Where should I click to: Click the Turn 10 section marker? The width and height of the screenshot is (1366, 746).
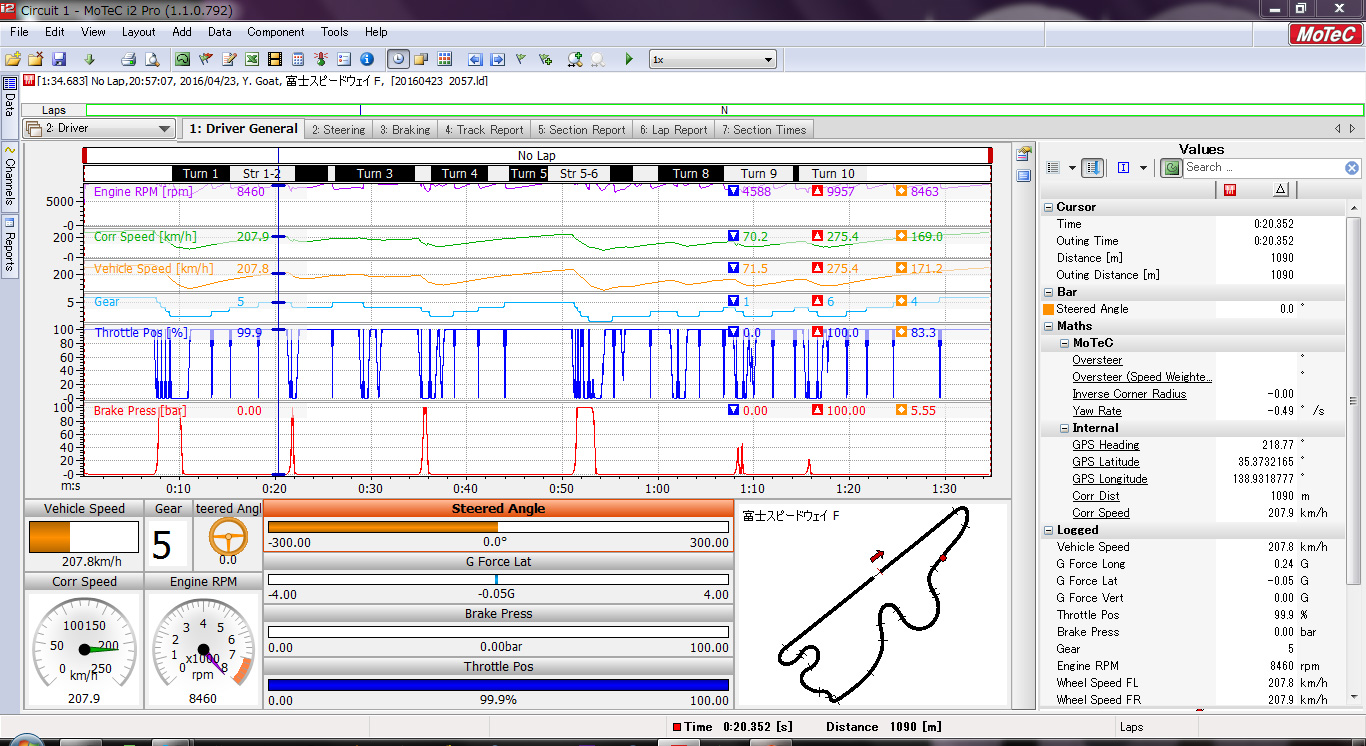coord(833,174)
